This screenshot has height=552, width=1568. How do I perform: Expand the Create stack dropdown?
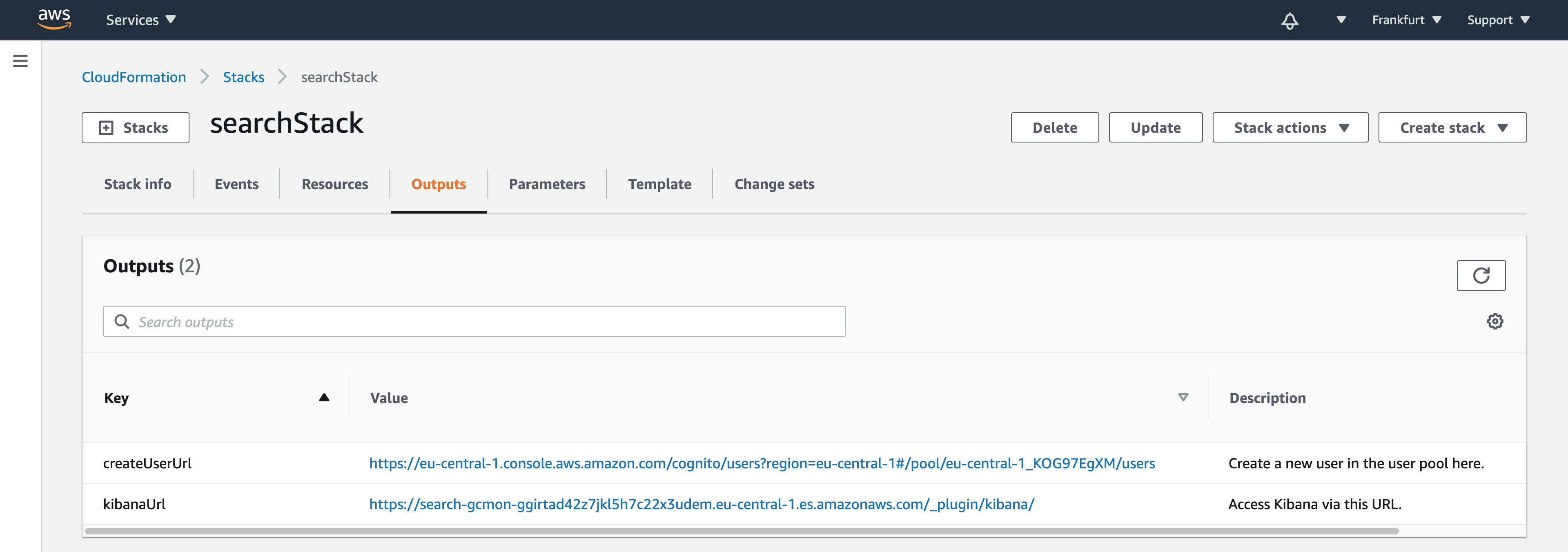coord(1452,128)
